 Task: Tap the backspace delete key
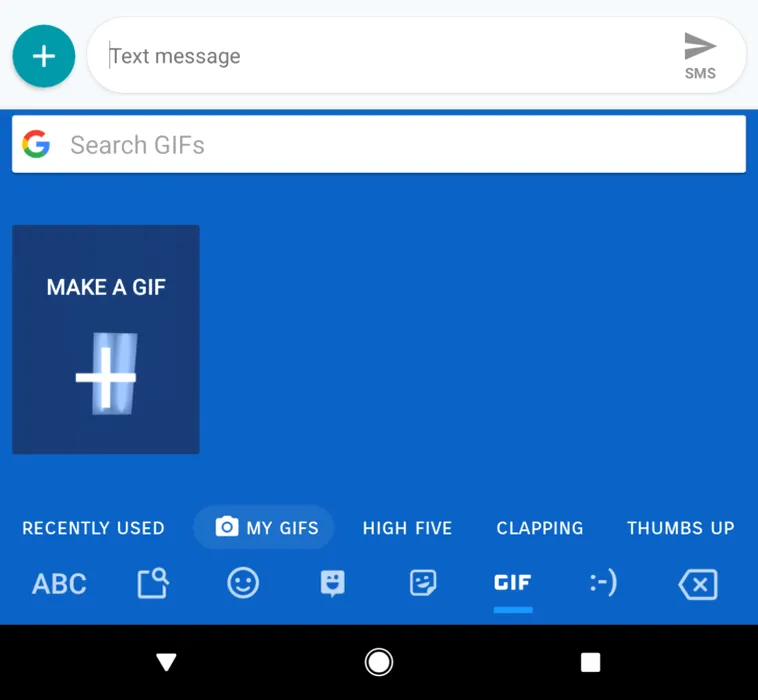[x=698, y=584]
